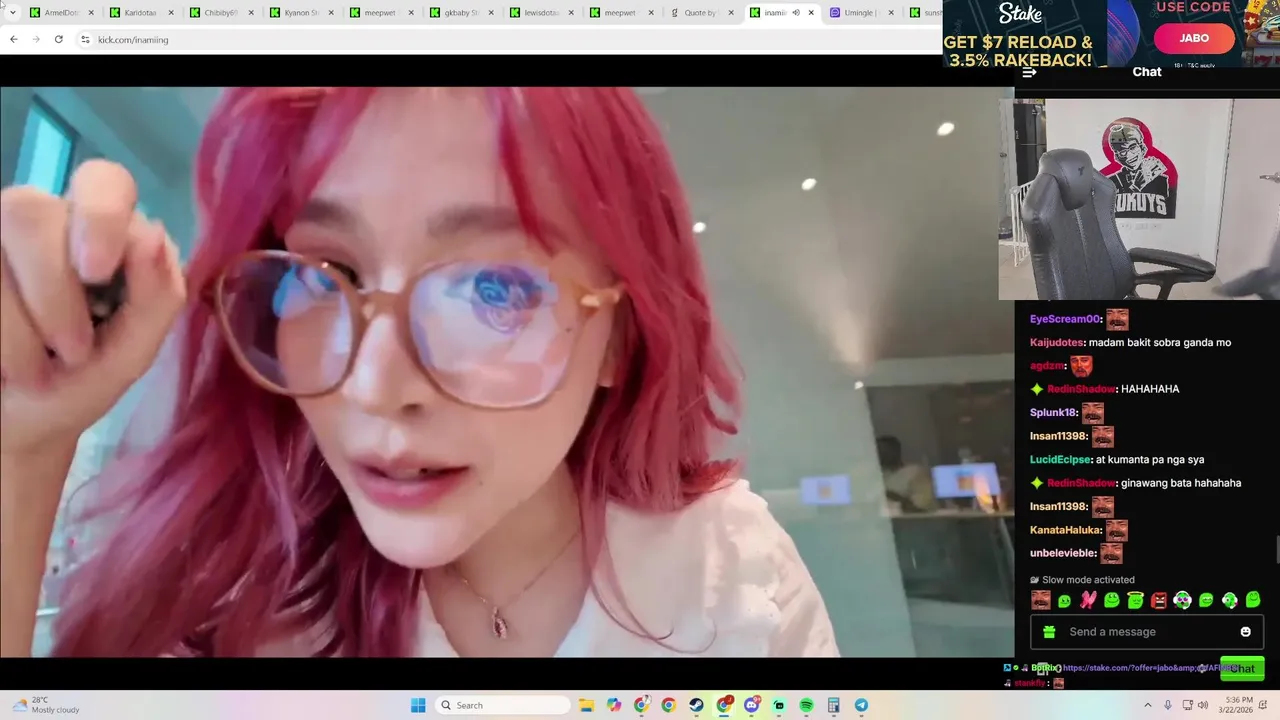Click the Stake JABO promo code button
This screenshot has width=1280, height=720.
[x=1194, y=38]
